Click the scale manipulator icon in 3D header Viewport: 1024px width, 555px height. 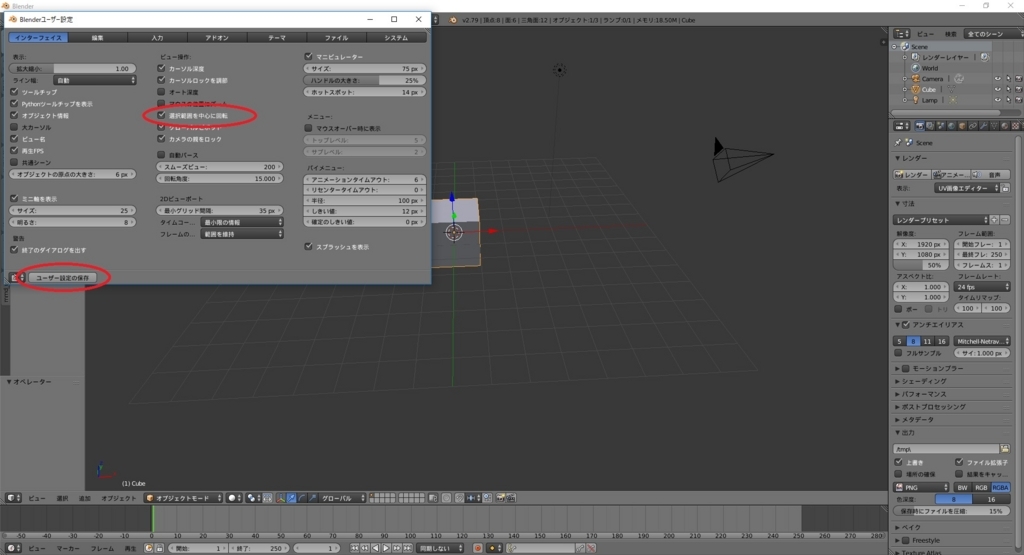point(312,498)
